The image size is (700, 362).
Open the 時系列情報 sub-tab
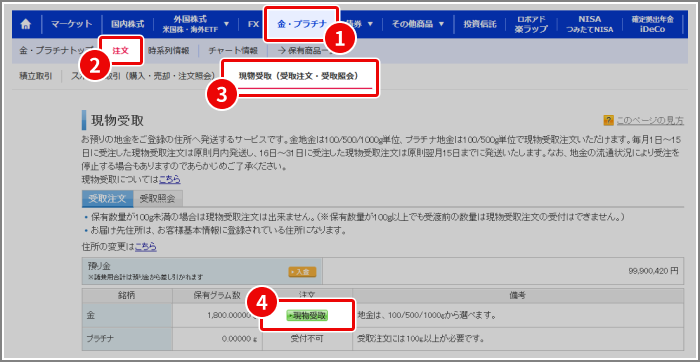click(x=168, y=50)
